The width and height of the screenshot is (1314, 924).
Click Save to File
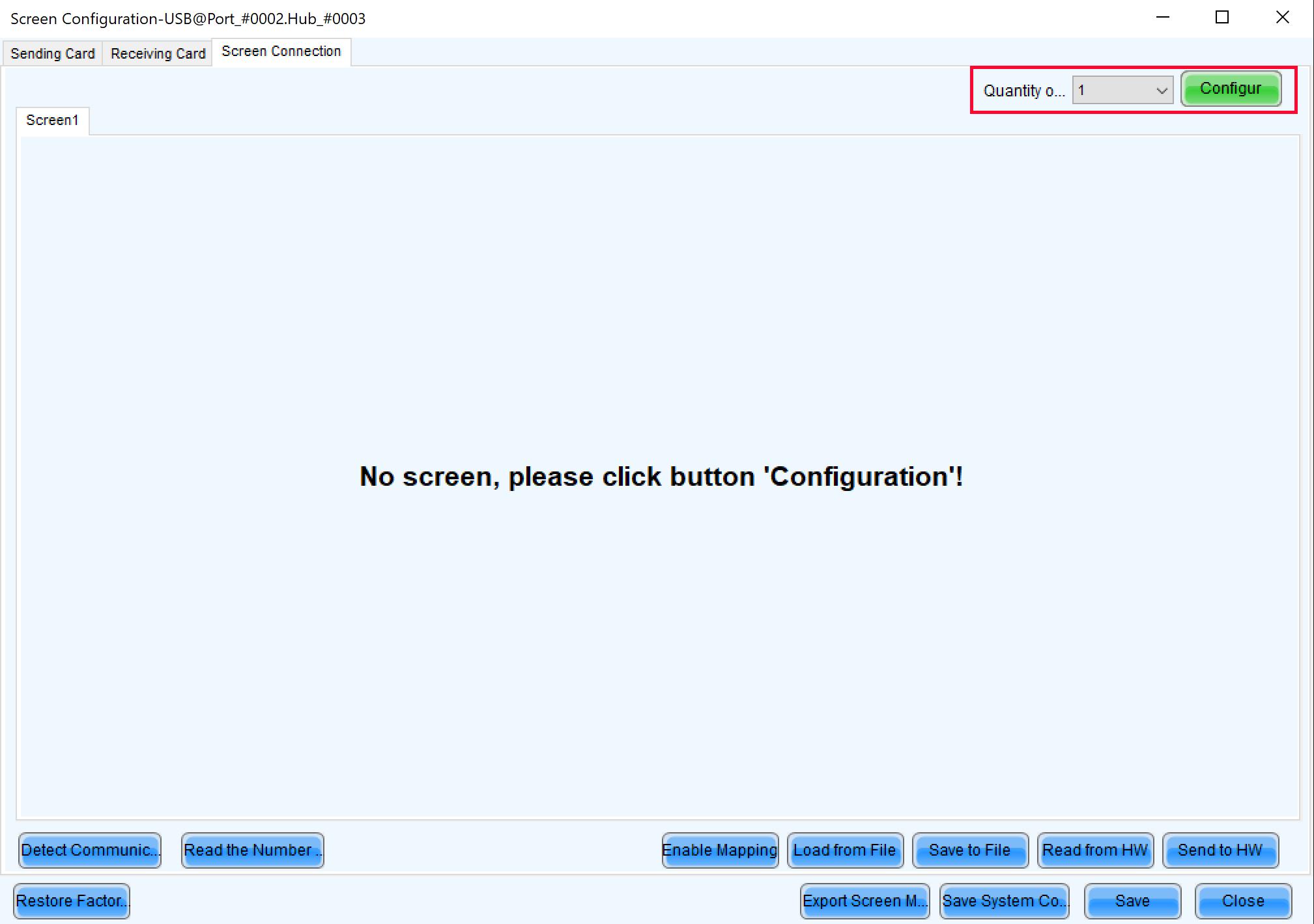970,850
